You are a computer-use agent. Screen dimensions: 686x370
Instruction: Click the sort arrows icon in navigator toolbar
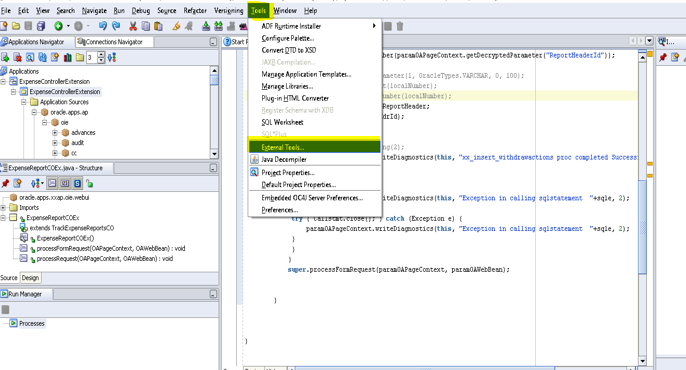(x=112, y=57)
